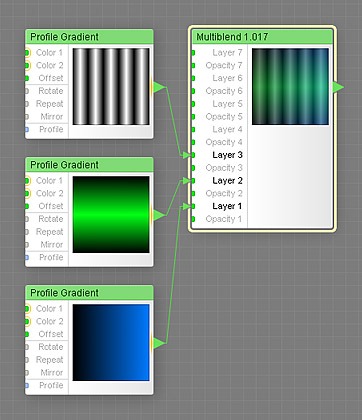Select the Color 2 port on green gradient node

[27, 193]
